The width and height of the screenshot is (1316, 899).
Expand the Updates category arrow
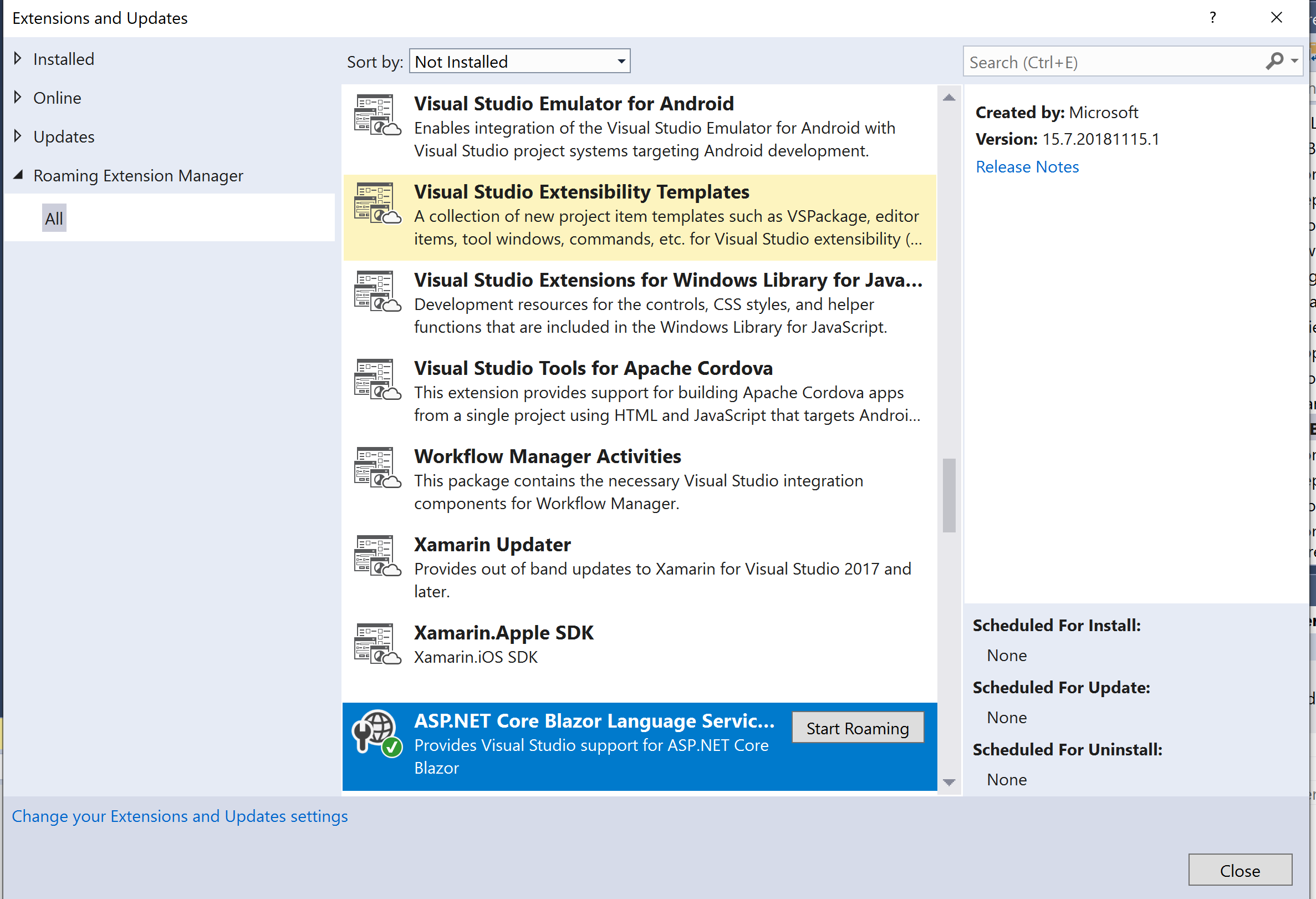tap(18, 136)
